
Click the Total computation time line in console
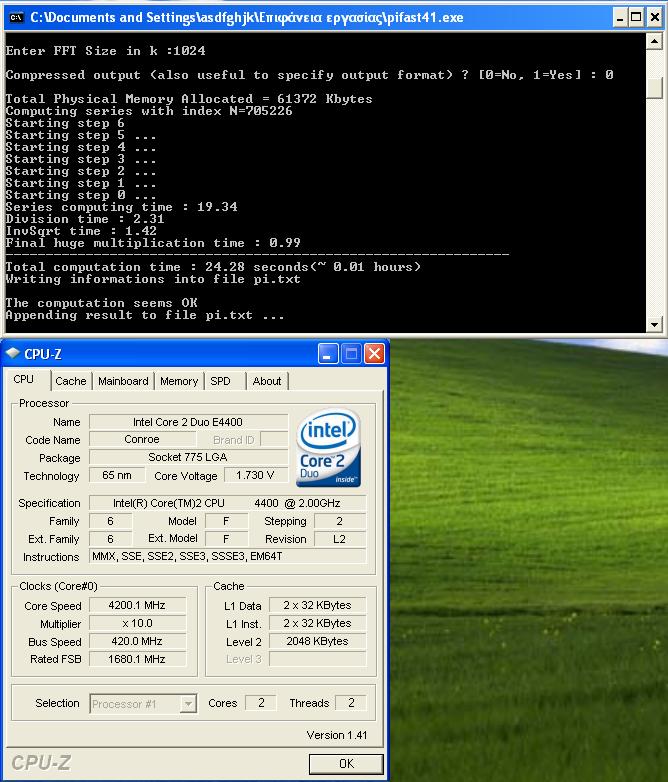point(213,267)
